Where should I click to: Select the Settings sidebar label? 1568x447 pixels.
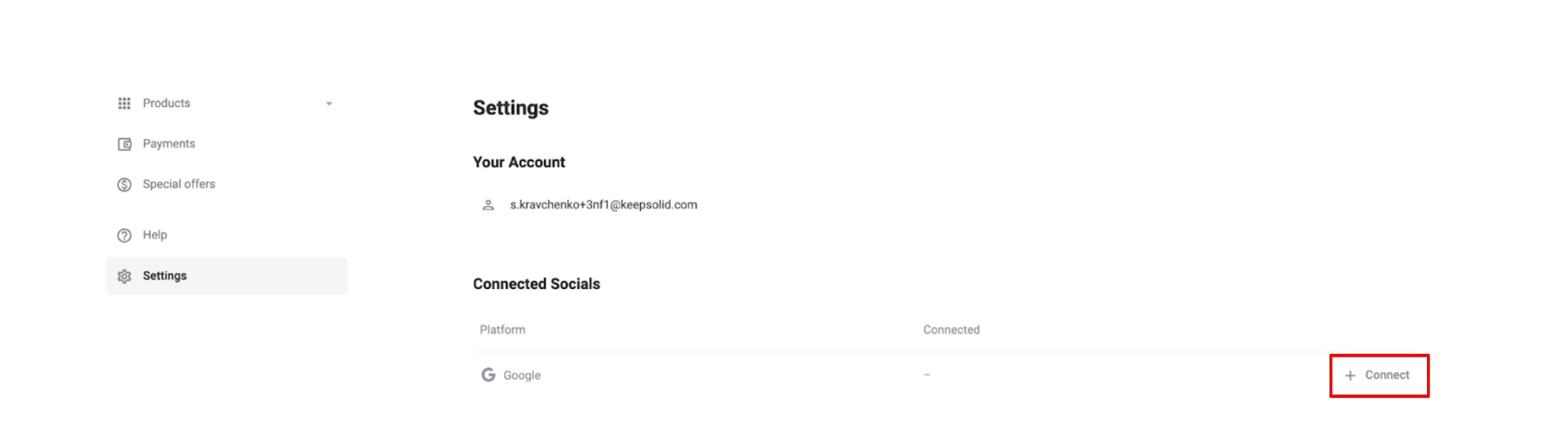tap(164, 276)
